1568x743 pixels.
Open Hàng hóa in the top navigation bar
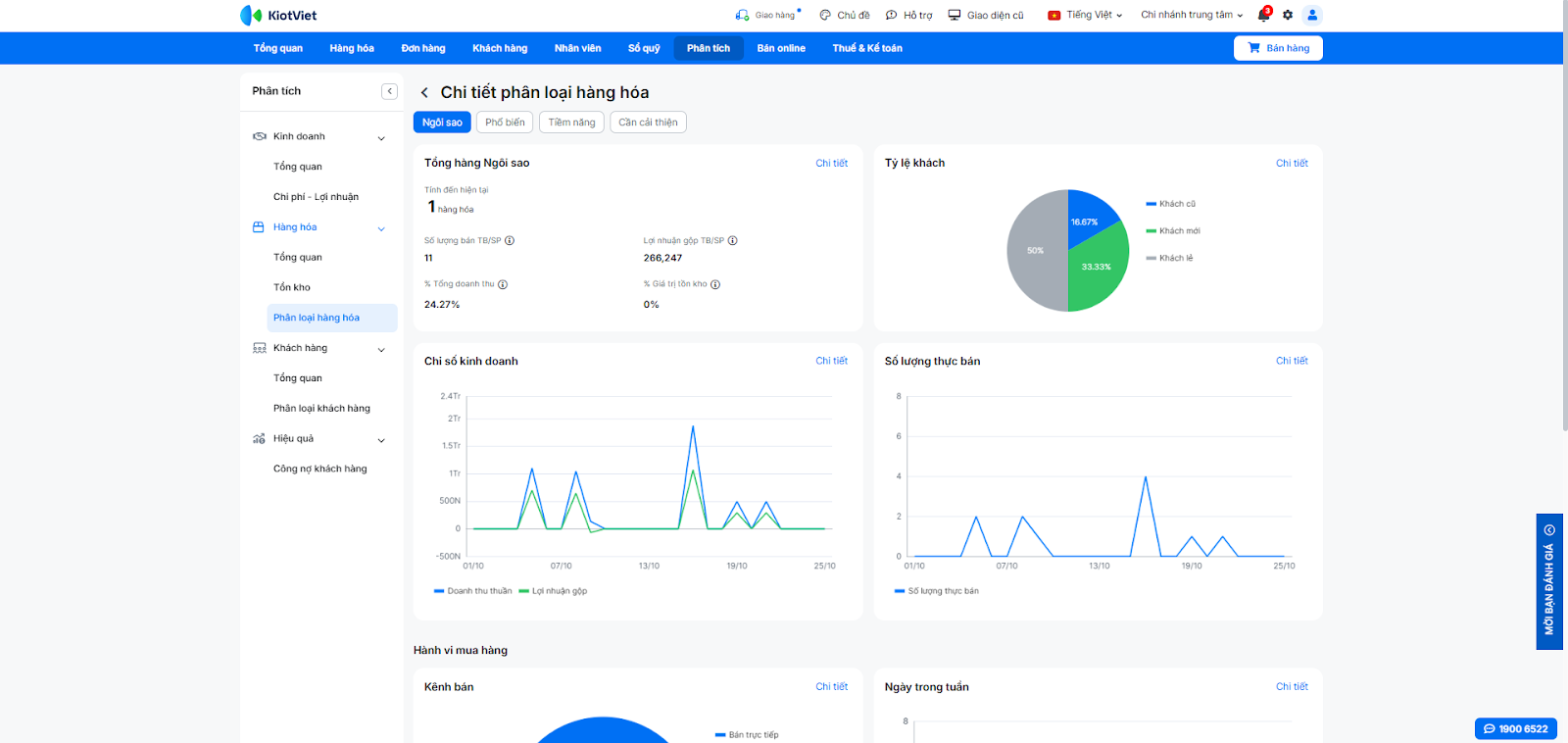click(352, 48)
